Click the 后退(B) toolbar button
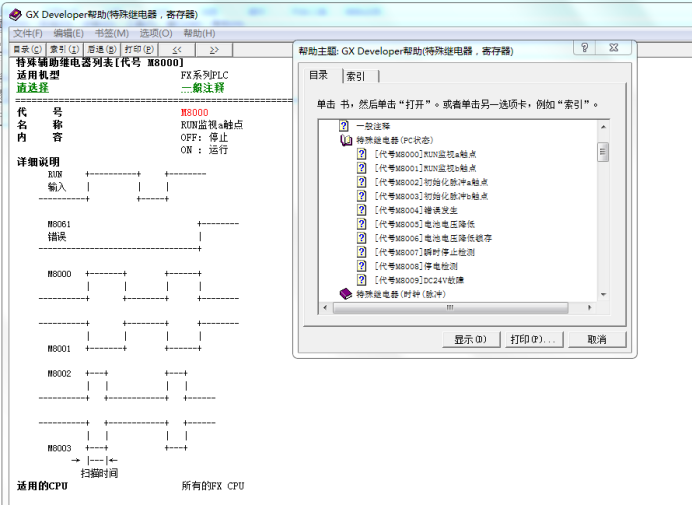This screenshot has width=692, height=505. 102,49
